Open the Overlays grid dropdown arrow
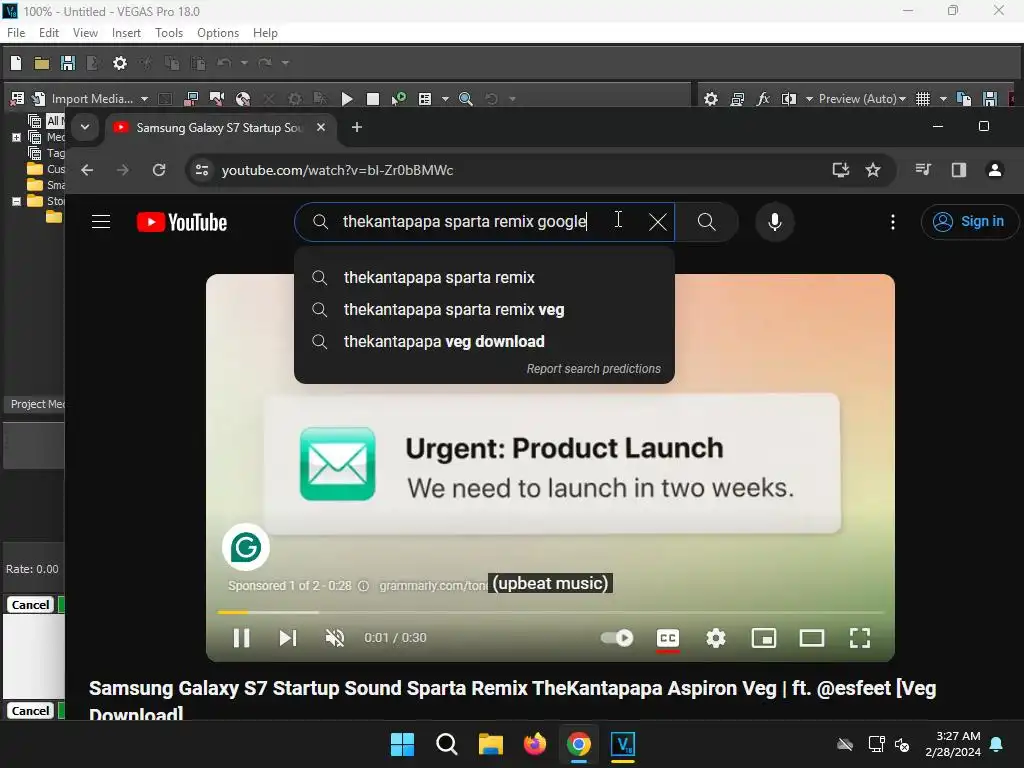Image resolution: width=1024 pixels, height=768 pixels. pyautogui.click(x=943, y=99)
